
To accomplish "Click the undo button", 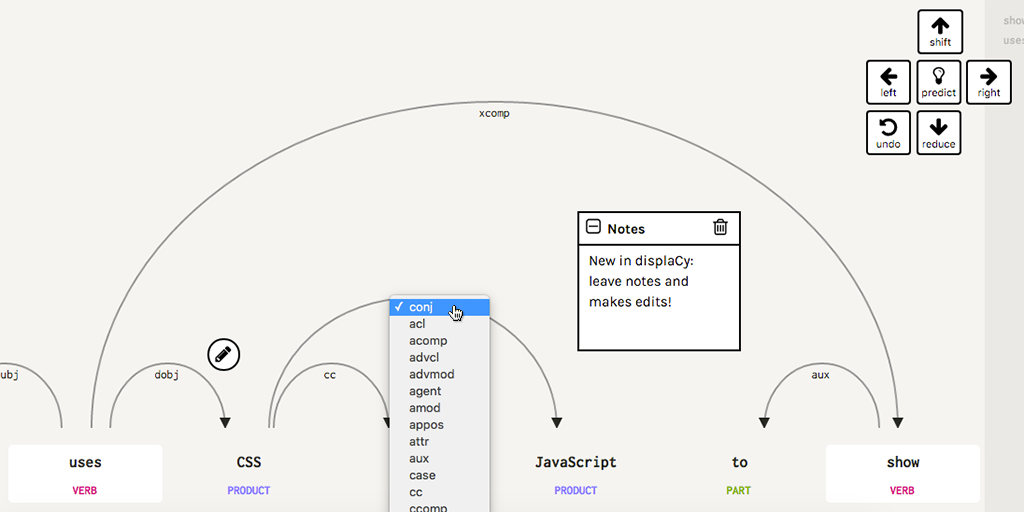I will 888,132.
